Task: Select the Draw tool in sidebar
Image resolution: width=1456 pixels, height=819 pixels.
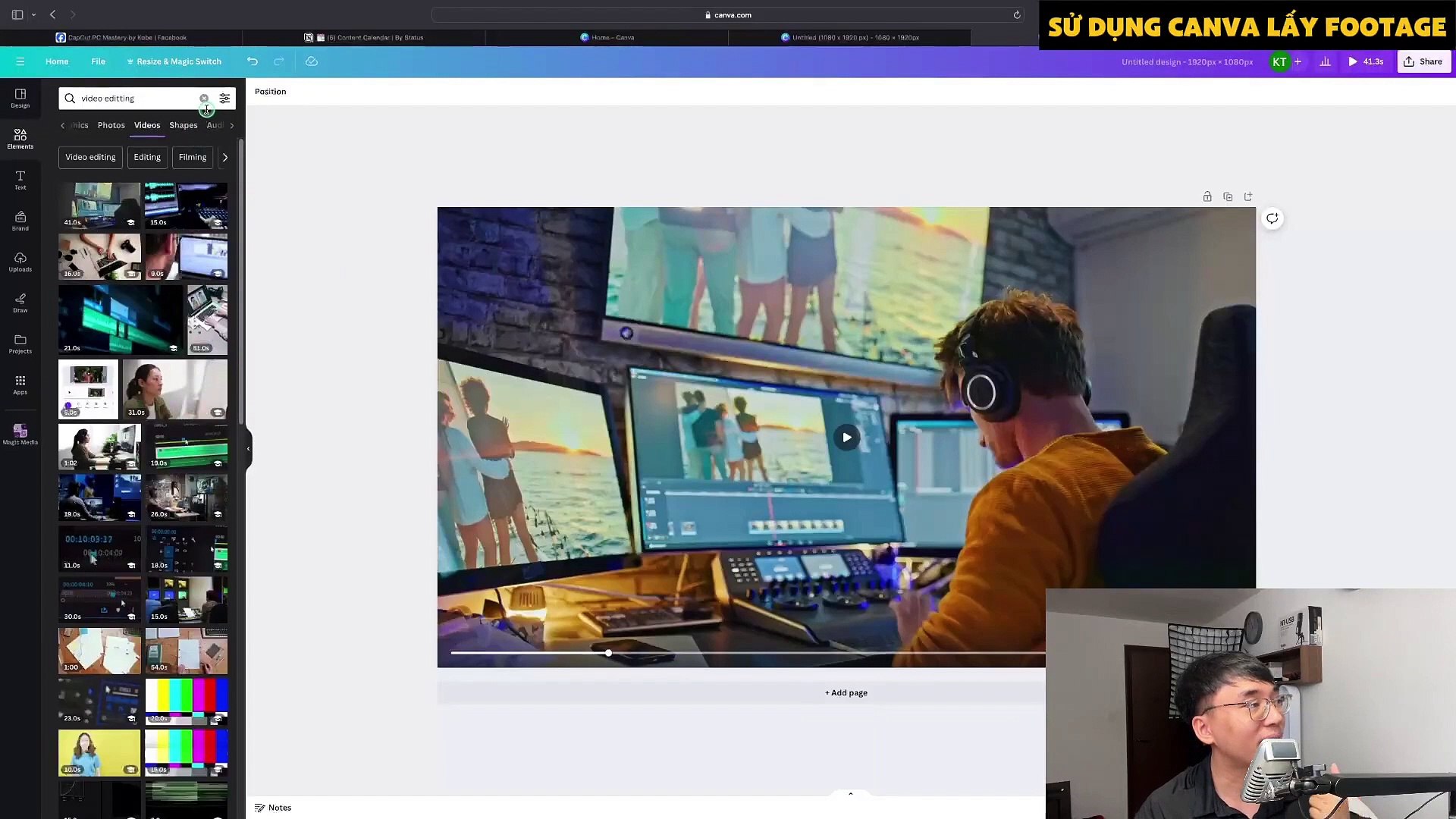Action: (20, 303)
